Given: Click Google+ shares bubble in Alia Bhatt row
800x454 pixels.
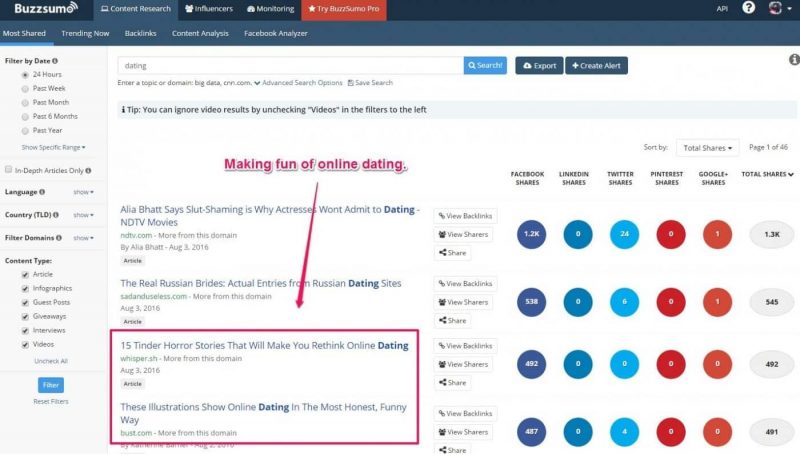Looking at the screenshot, I should click(x=717, y=234).
